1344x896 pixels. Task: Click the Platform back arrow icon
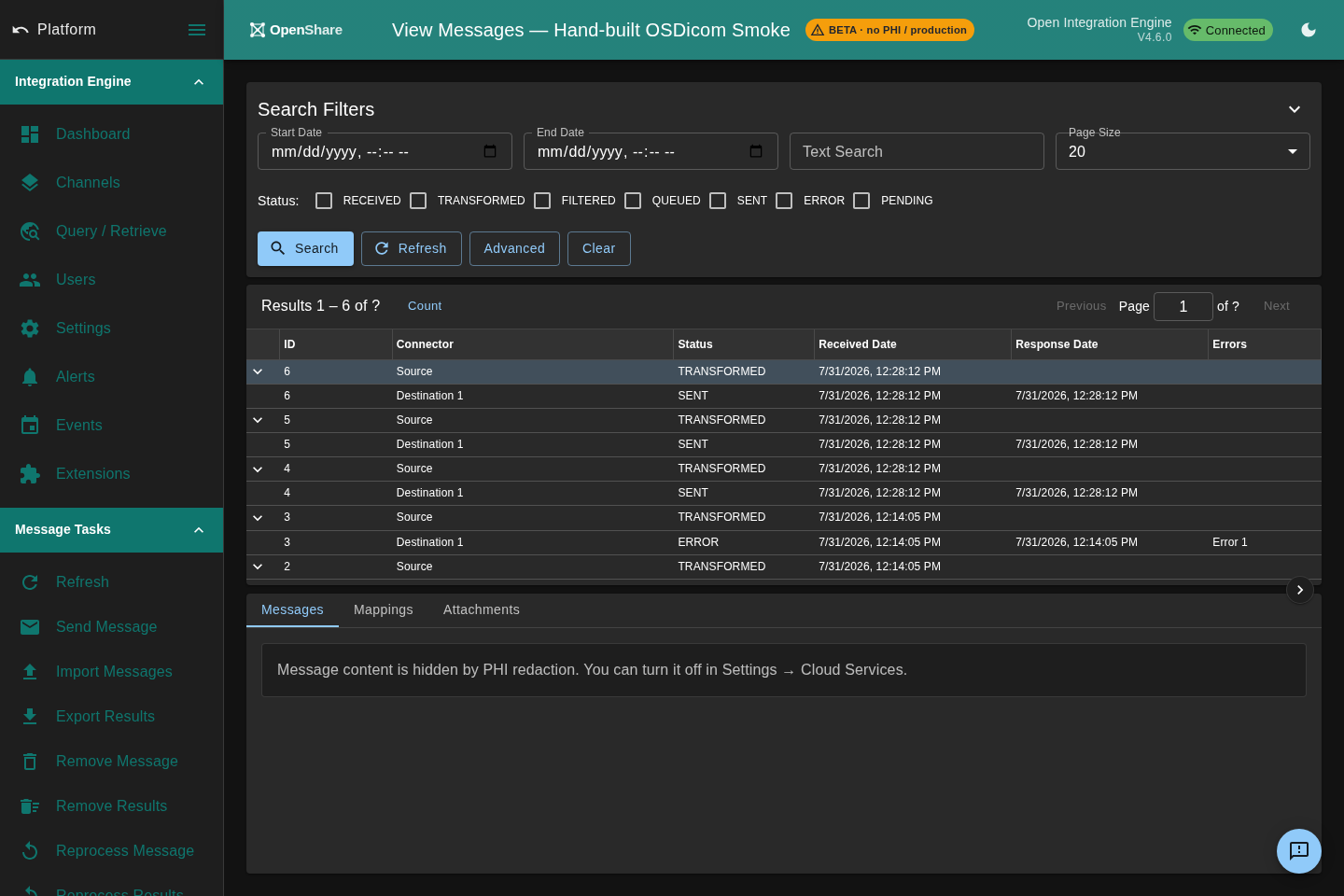click(x=21, y=30)
